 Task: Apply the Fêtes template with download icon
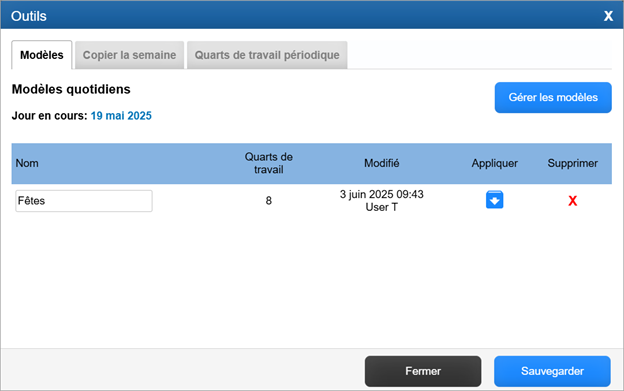[x=494, y=200]
